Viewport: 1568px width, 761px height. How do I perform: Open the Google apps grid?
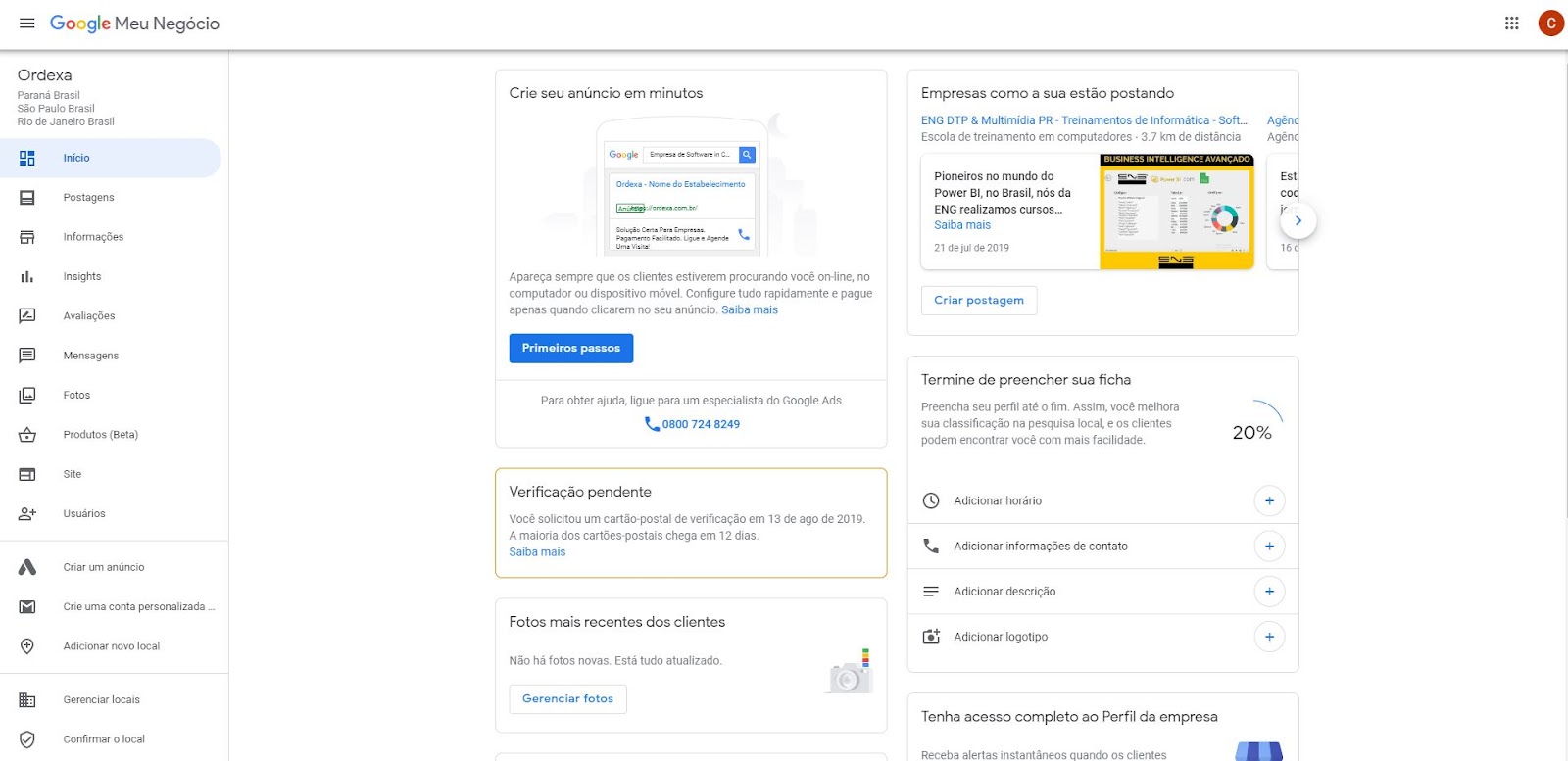coord(1512,23)
